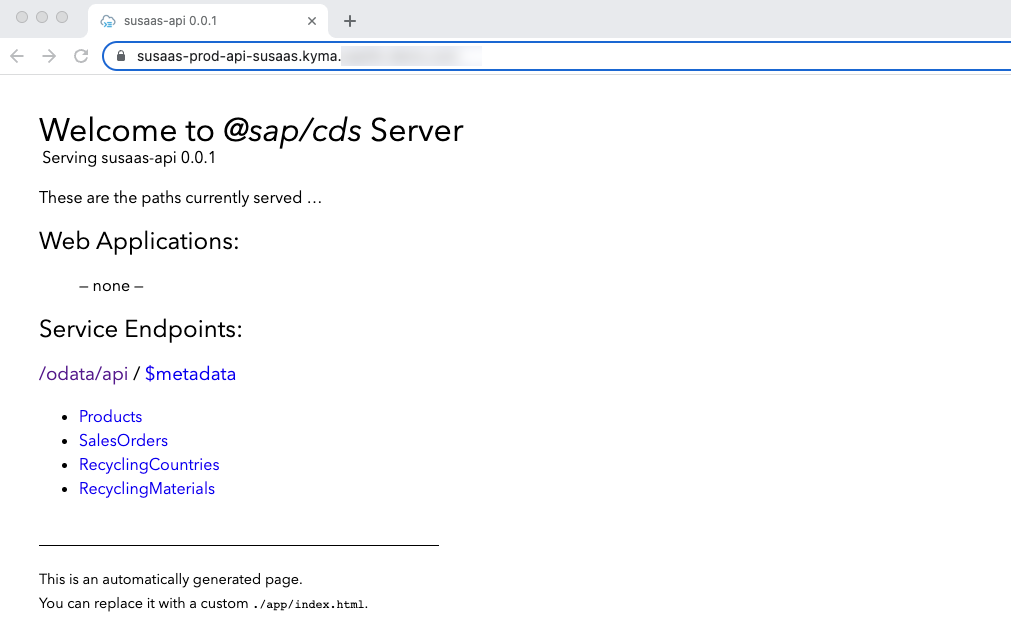Click the 'Welcome to @sap/cds Server' heading
This screenshot has width=1011, height=633.
tap(251, 130)
